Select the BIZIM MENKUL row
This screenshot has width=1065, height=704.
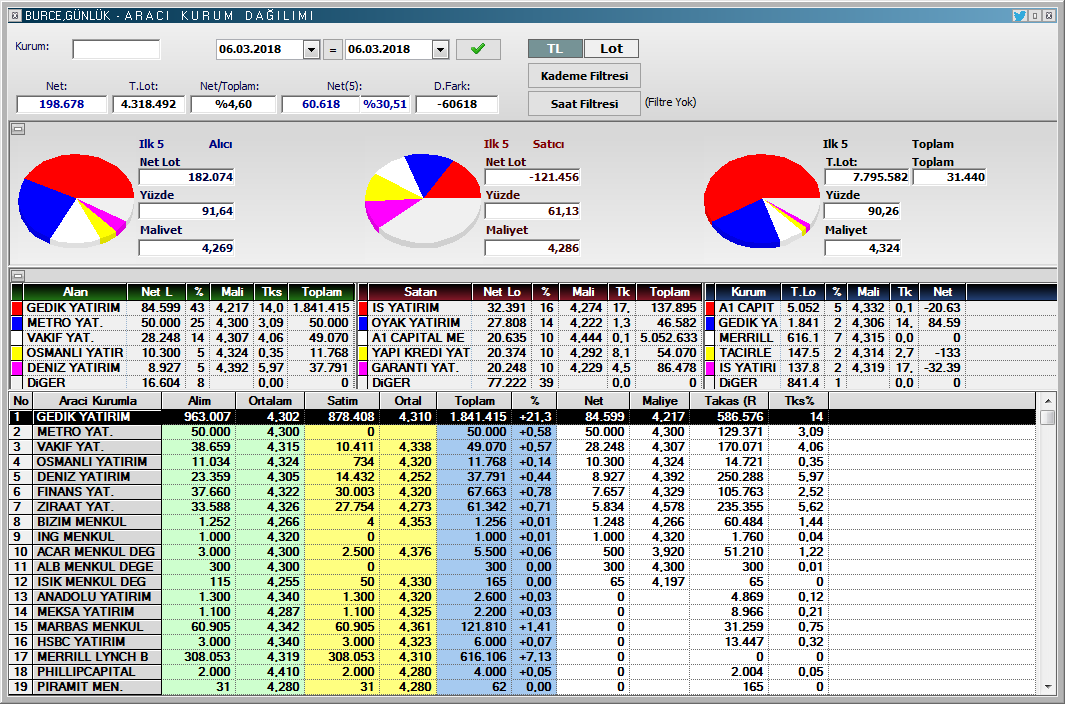point(521,521)
